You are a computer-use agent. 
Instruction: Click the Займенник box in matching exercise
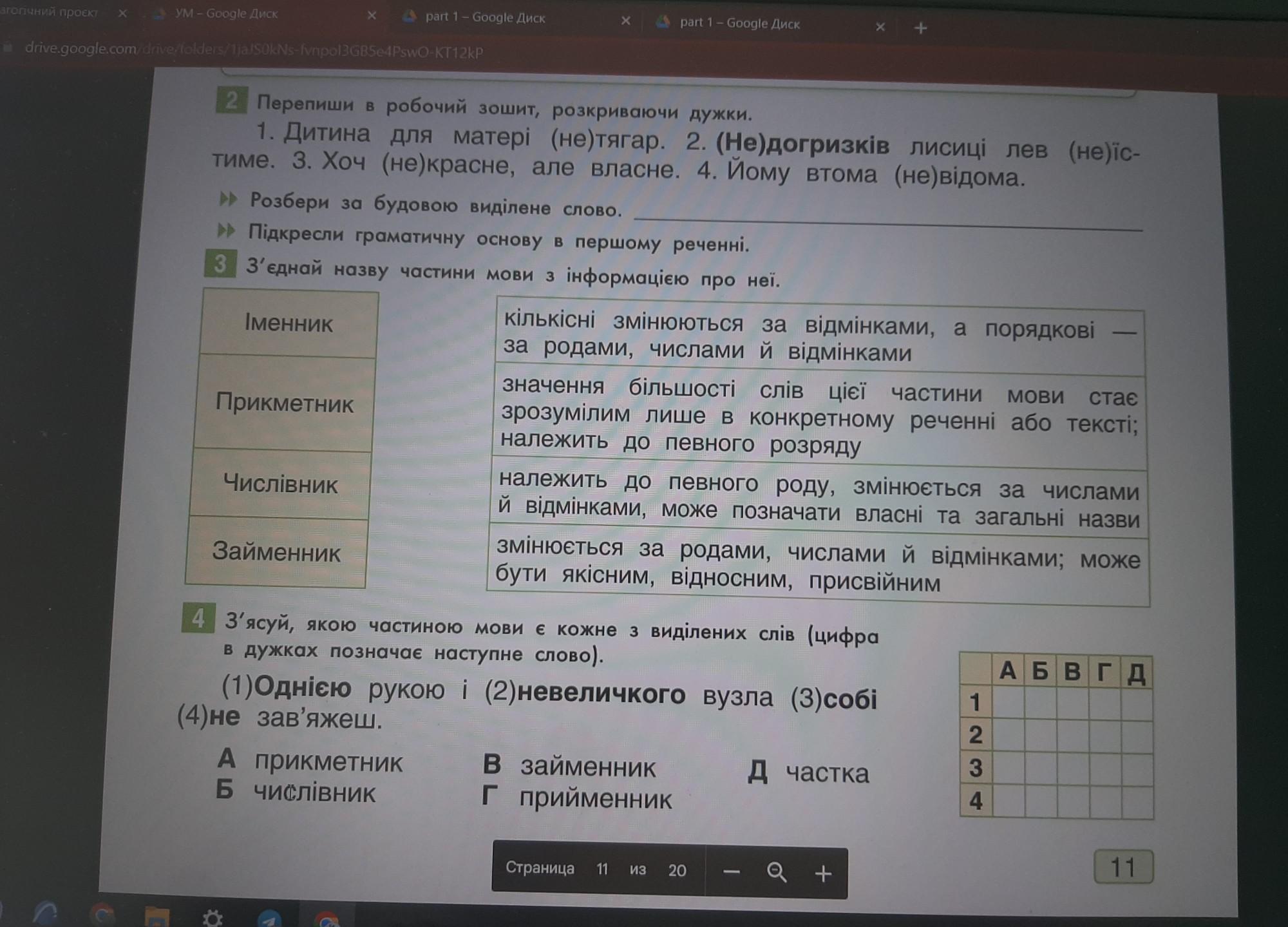pos(276,552)
